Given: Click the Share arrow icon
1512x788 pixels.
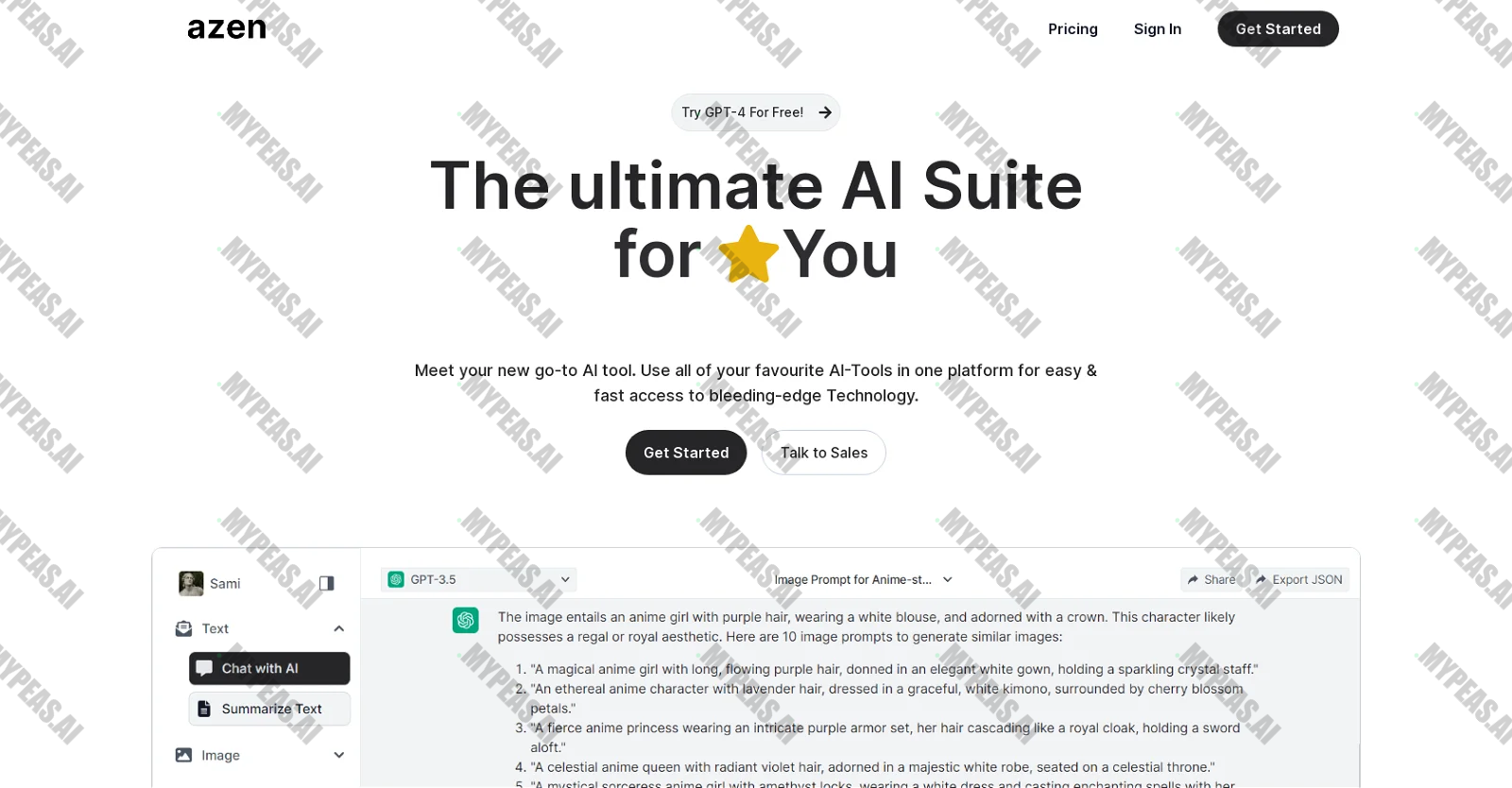Looking at the screenshot, I should pyautogui.click(x=1194, y=580).
